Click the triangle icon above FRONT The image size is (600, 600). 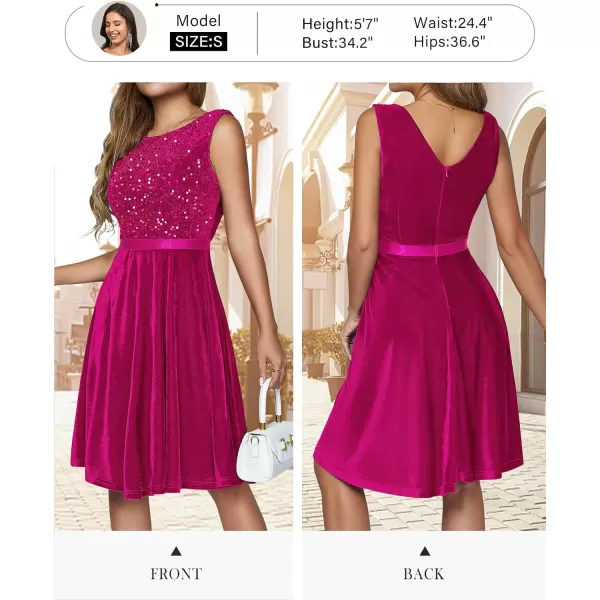[x=176, y=551]
